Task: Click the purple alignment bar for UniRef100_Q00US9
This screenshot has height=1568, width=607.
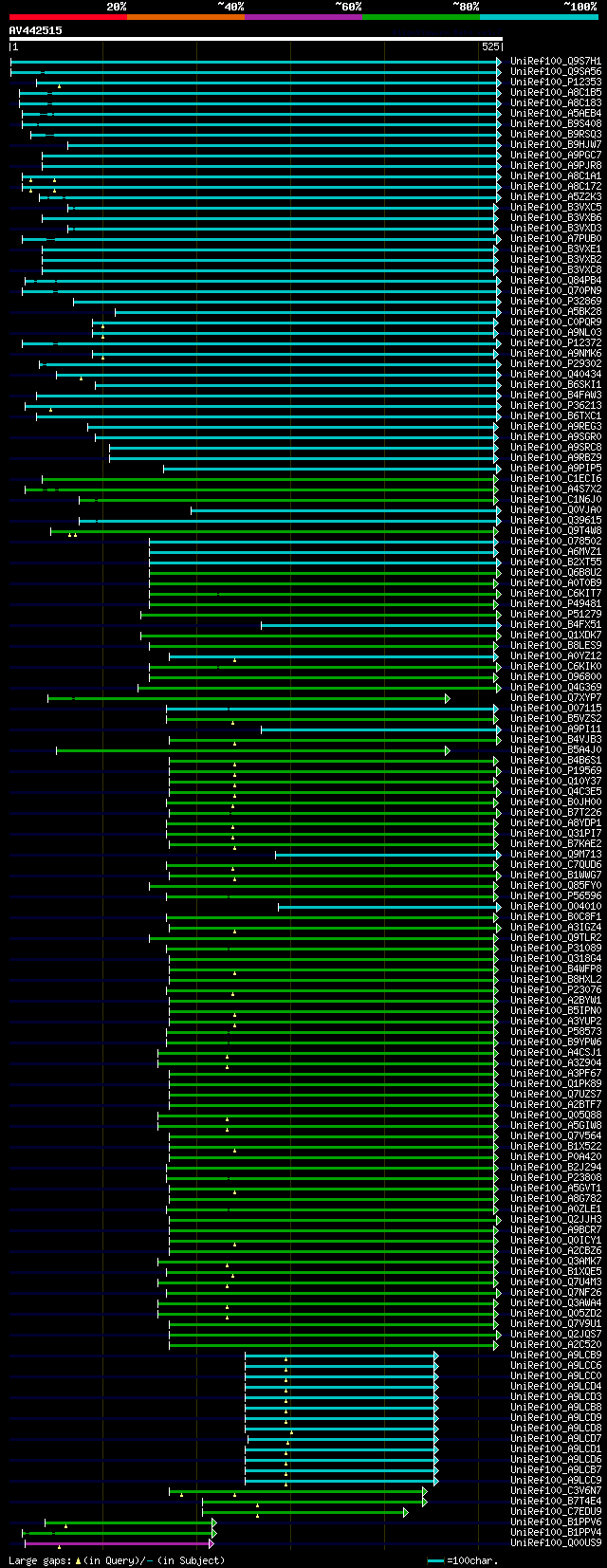Action: (x=119, y=1543)
